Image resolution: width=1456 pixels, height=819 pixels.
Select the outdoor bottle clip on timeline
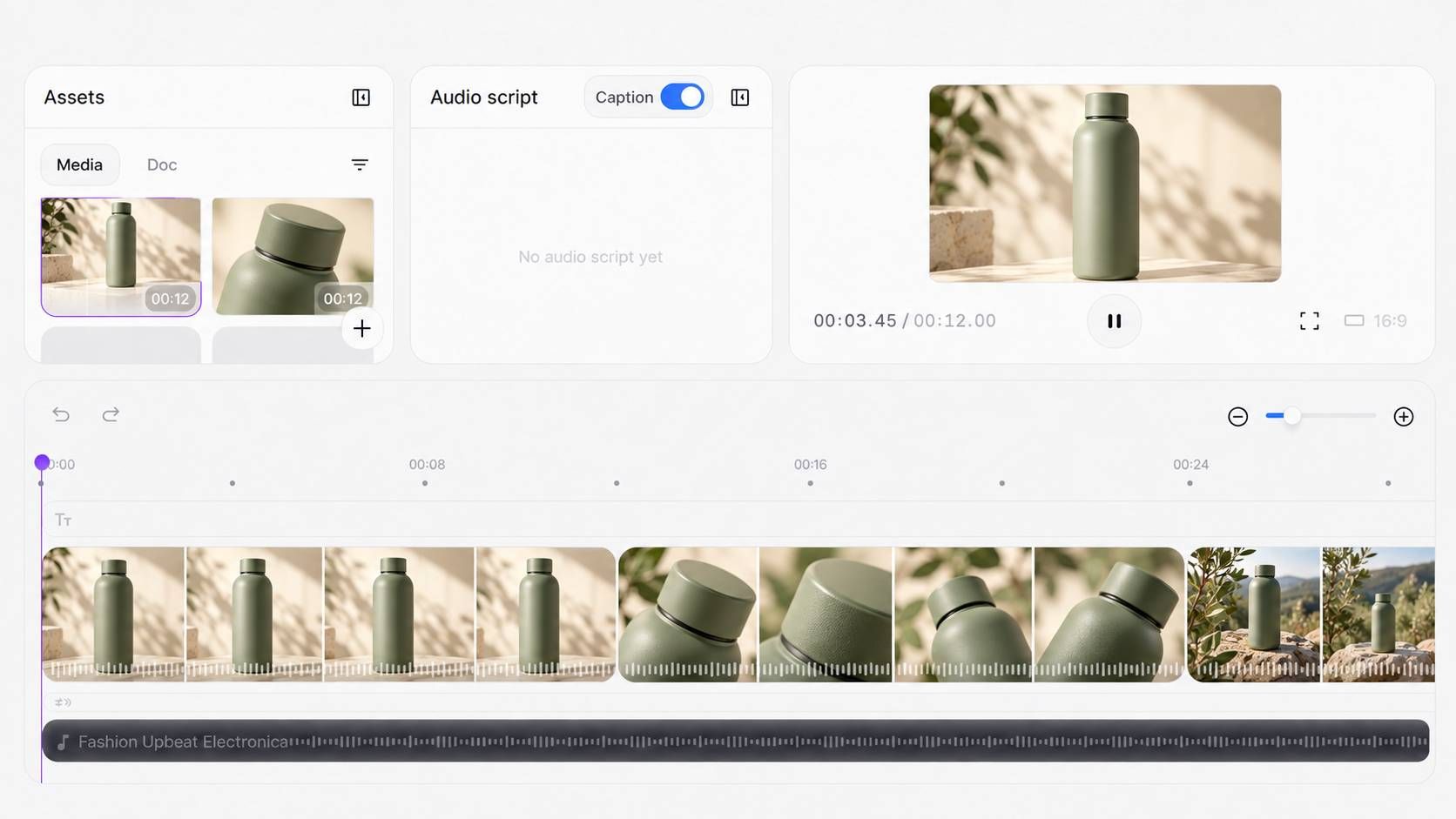point(1311,614)
